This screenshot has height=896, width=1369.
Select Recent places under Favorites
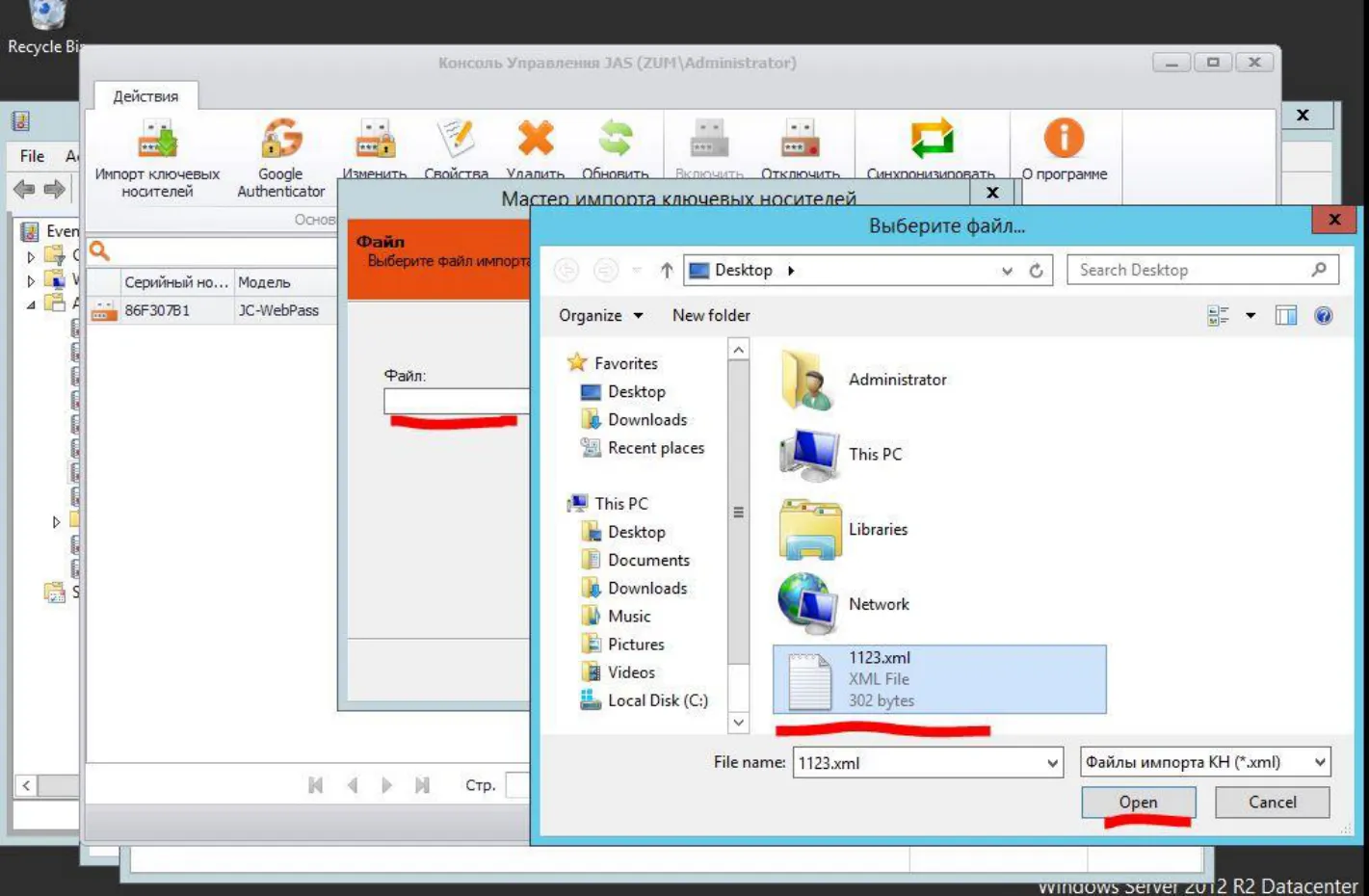pos(643,448)
